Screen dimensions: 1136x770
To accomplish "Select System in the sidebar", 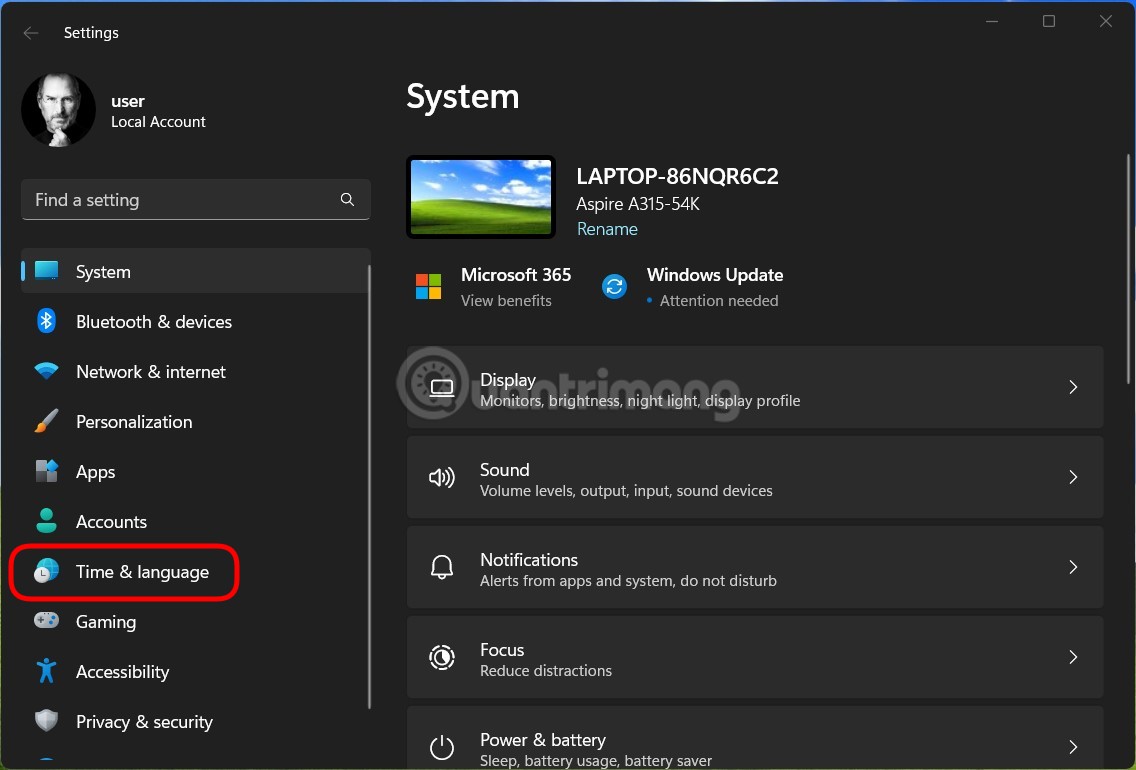I will (x=196, y=271).
